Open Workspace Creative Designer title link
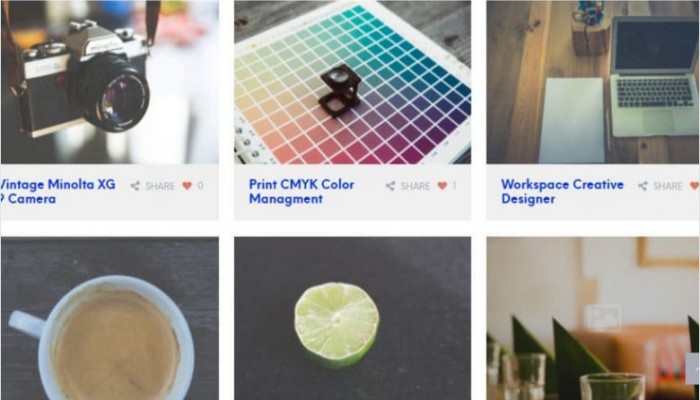The image size is (700, 400). click(x=562, y=192)
